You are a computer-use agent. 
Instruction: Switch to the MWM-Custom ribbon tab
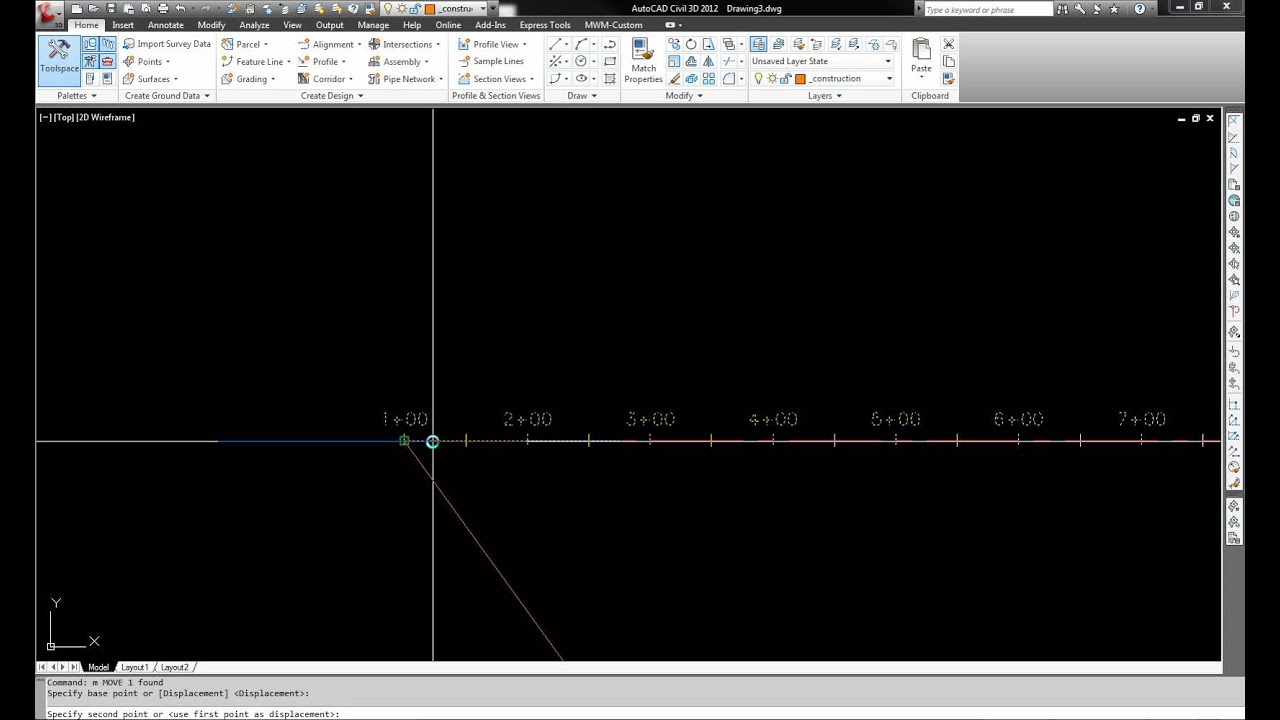tap(613, 25)
